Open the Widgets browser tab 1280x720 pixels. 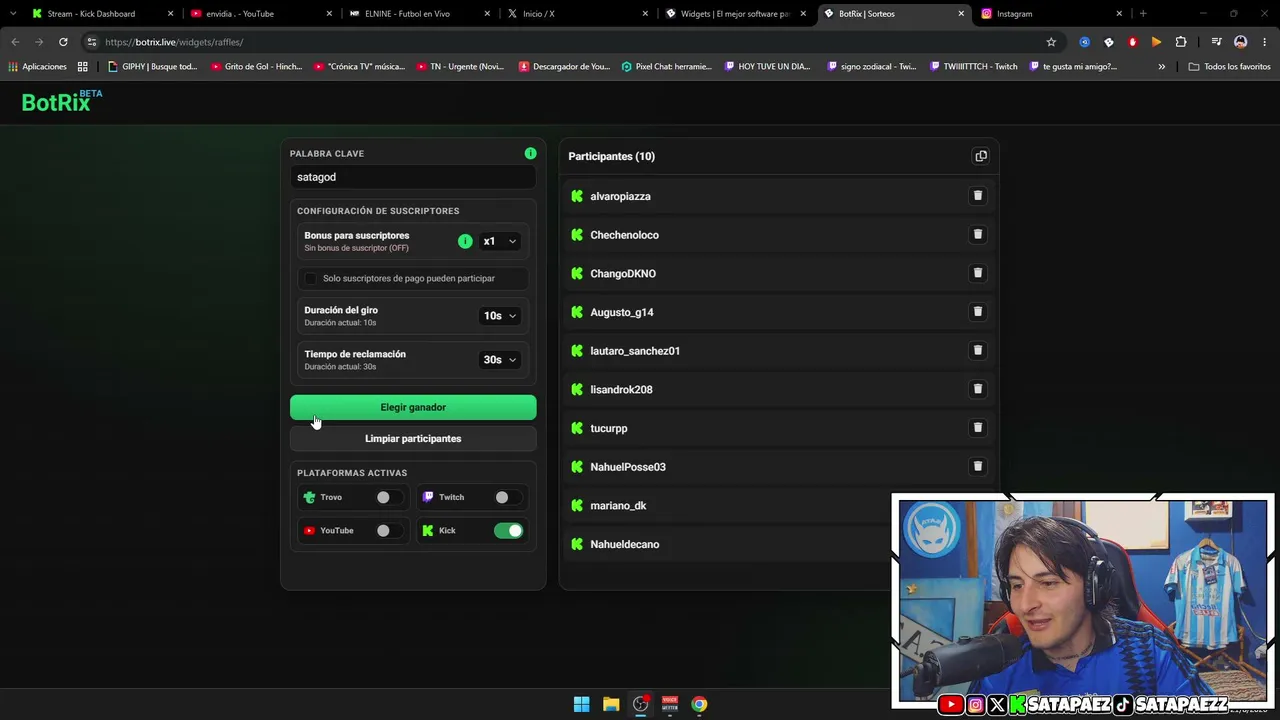[x=735, y=14]
